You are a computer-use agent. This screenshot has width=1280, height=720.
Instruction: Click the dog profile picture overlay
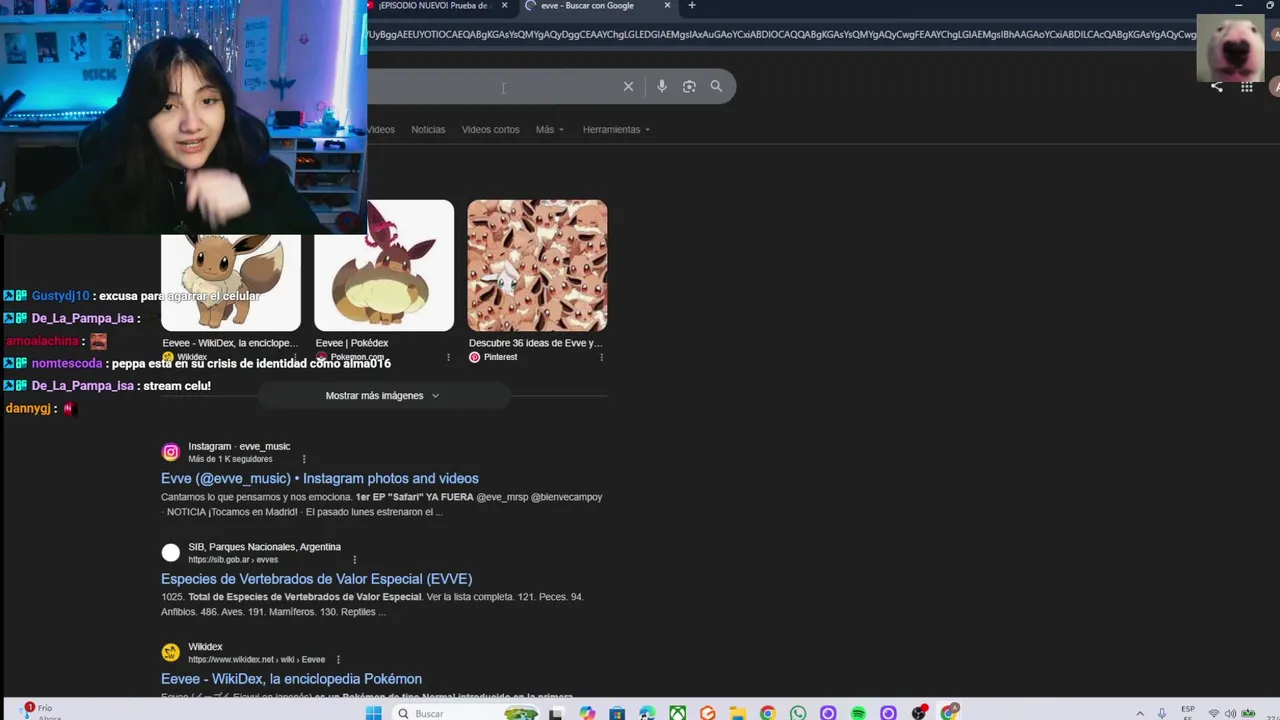1230,47
